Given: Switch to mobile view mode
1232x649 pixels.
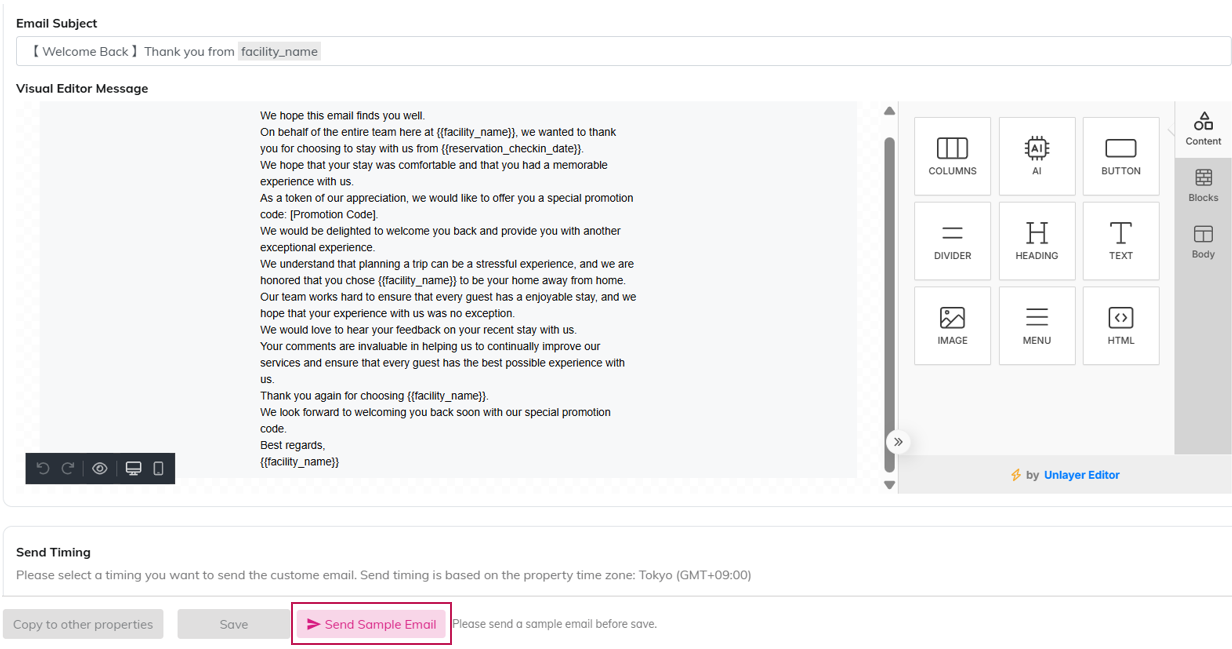Looking at the screenshot, I should [x=158, y=468].
